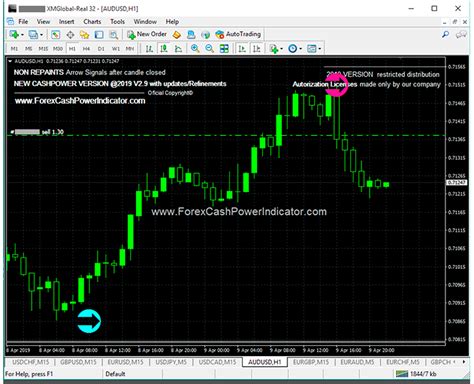Open the Window menu

(145, 22)
